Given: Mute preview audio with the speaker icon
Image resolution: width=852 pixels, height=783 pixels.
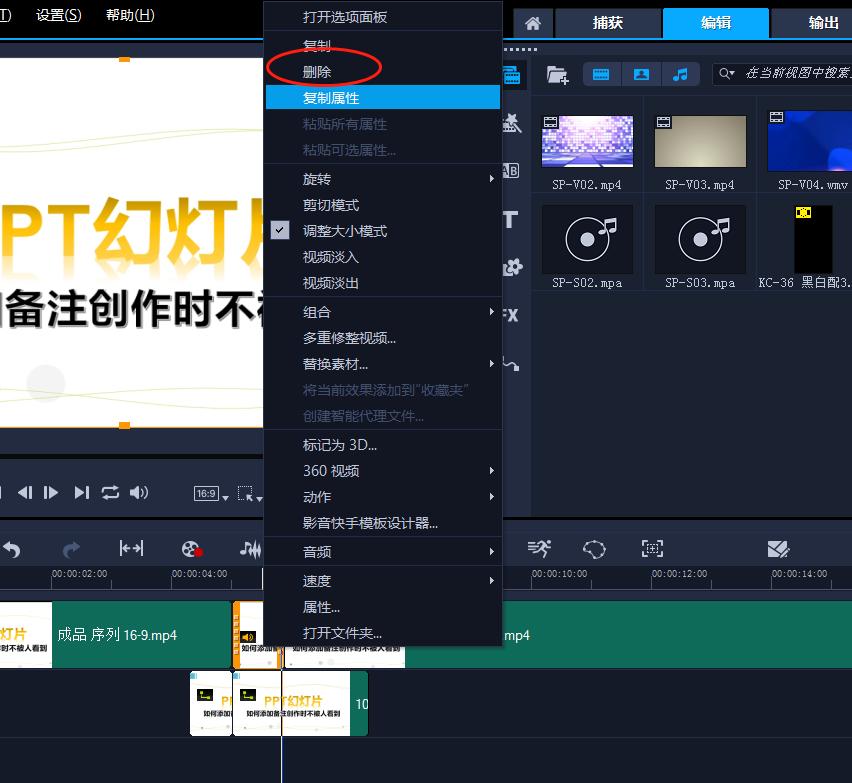Looking at the screenshot, I should pyautogui.click(x=139, y=492).
